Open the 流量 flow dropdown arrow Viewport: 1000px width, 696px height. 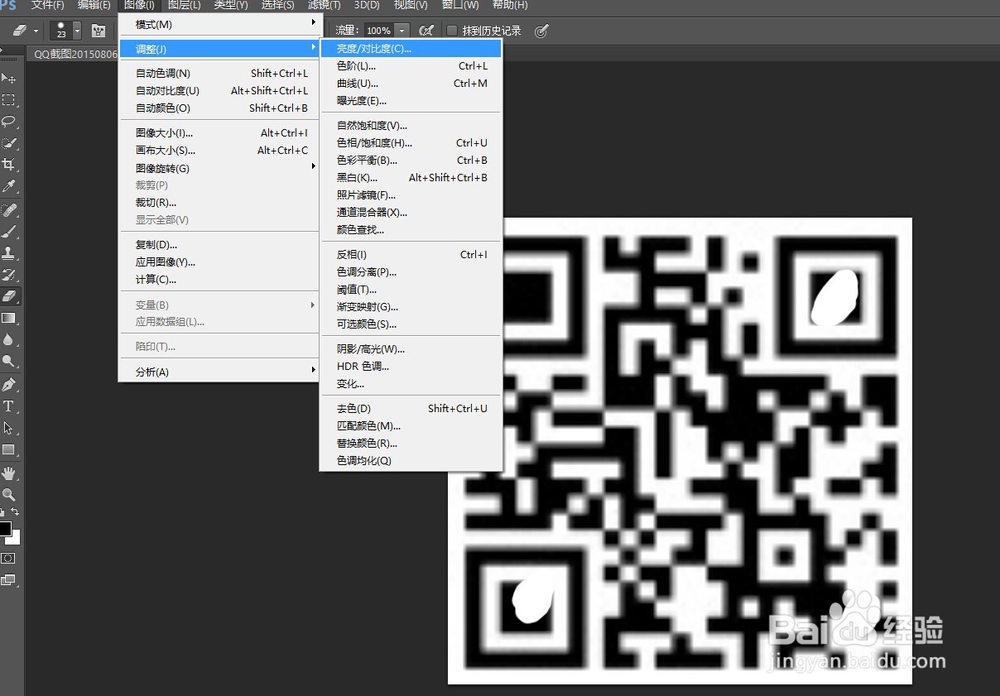pyautogui.click(x=402, y=31)
